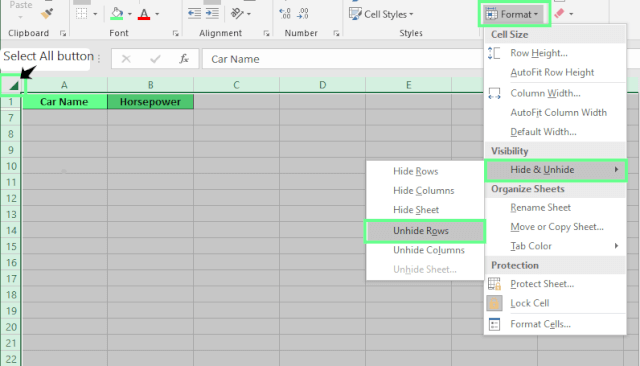Image resolution: width=640 pixels, height=366 pixels.
Task: Click the Format button in ribbon
Action: [514, 14]
